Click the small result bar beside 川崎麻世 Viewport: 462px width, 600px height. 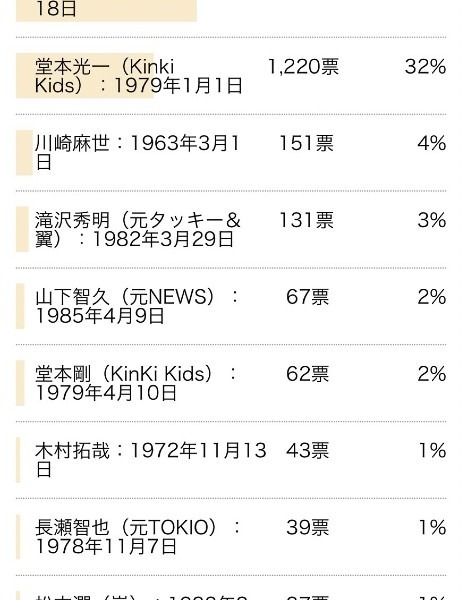24,153
